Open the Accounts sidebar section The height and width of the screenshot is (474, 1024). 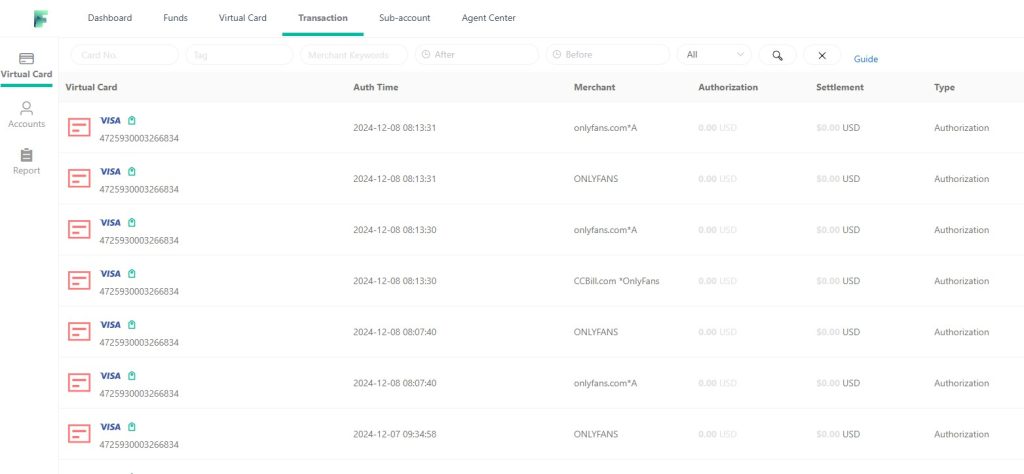(x=26, y=114)
